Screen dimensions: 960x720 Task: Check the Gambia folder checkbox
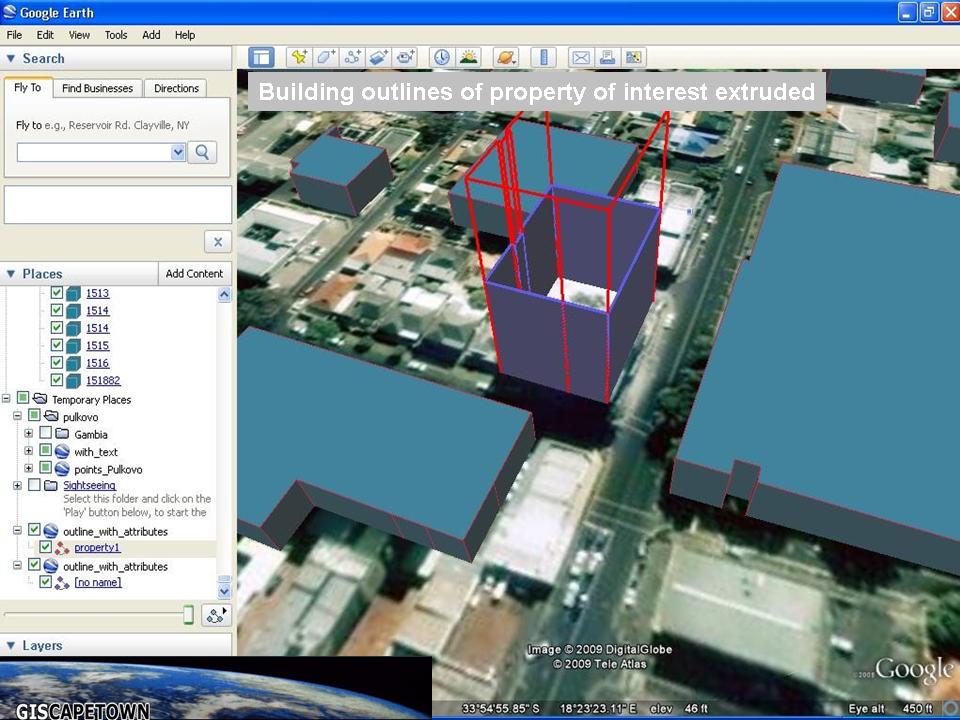(45, 433)
